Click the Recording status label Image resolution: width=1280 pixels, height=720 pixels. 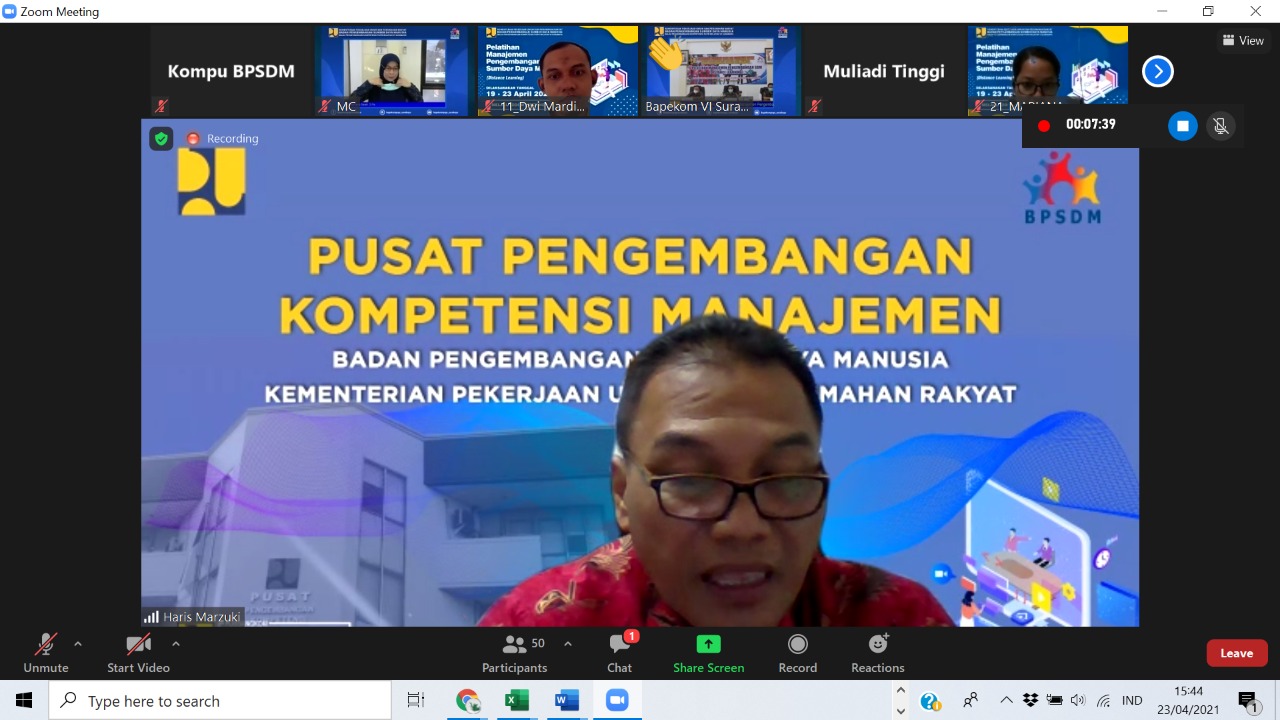pyautogui.click(x=223, y=139)
